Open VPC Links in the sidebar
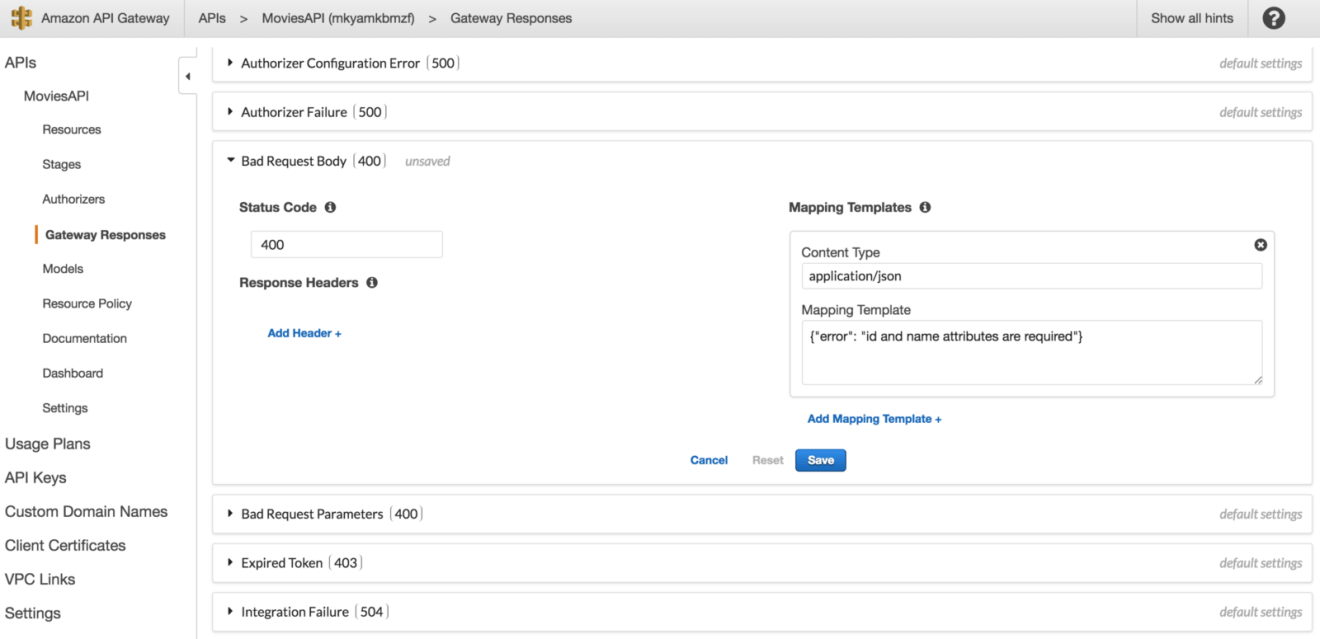 tap(40, 580)
